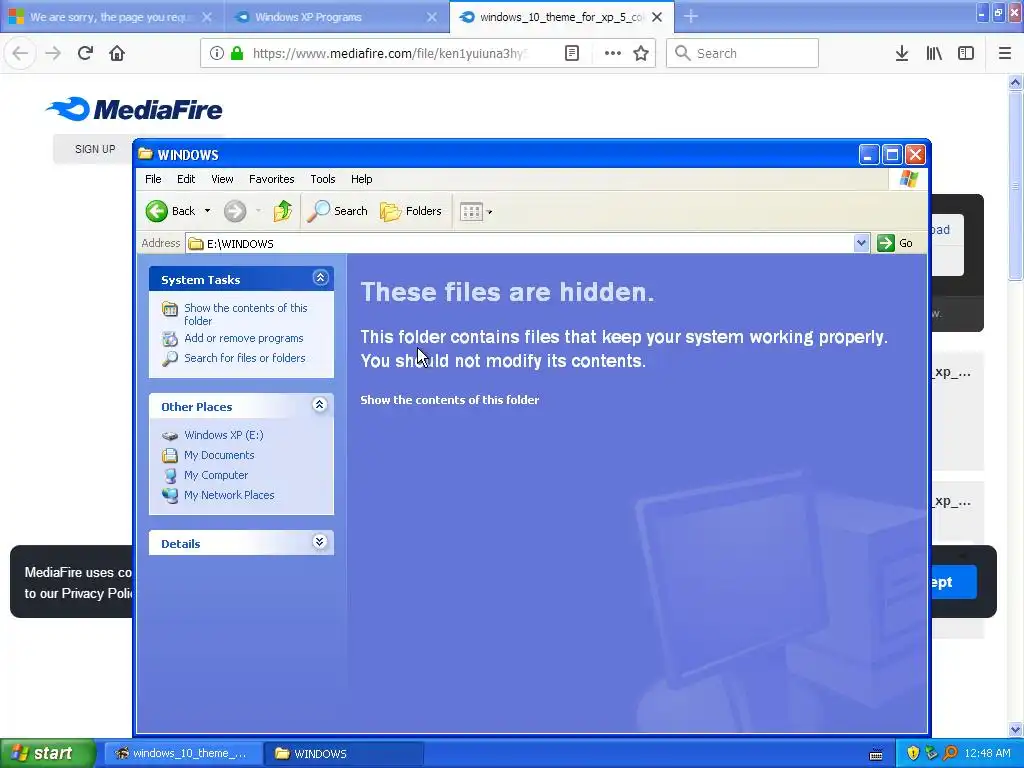Click the keyboard icon in taskbar
The height and width of the screenshot is (768, 1024).
tap(876, 754)
